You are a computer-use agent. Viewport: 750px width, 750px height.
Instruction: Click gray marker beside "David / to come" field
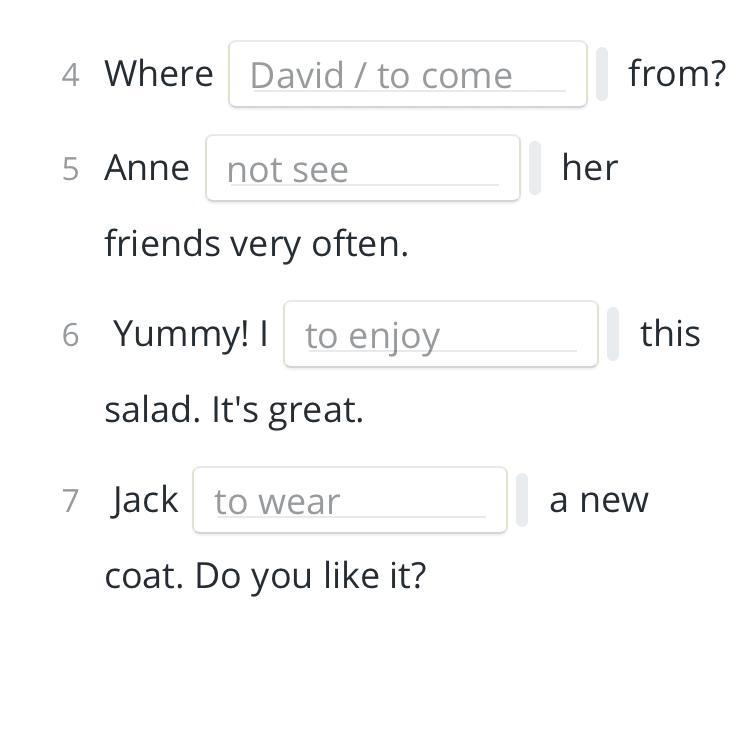pyautogui.click(x=602, y=74)
